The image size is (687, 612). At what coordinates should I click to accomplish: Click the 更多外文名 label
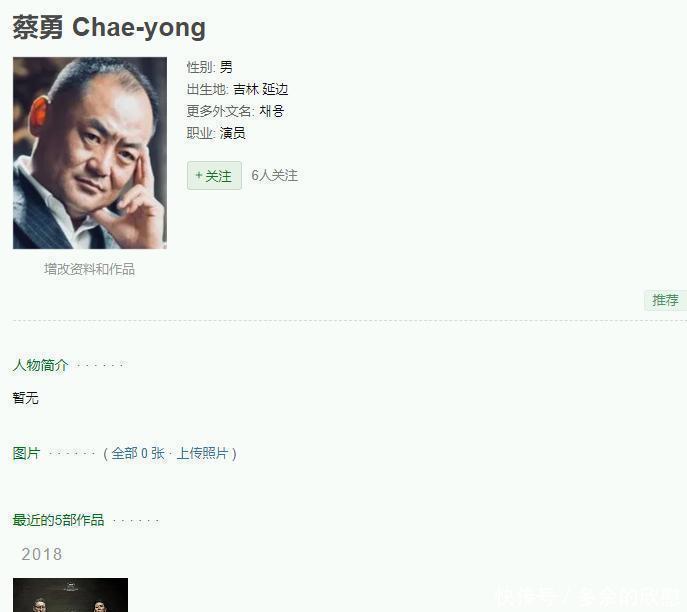point(220,111)
